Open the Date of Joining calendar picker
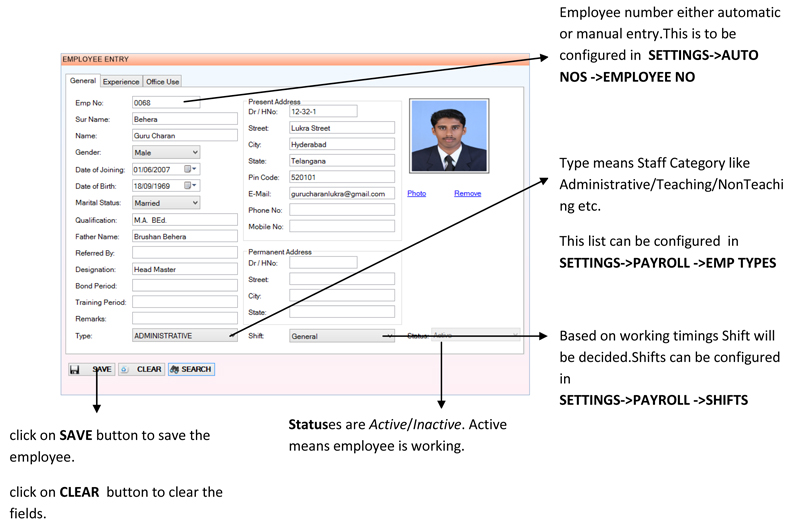The height and width of the screenshot is (524, 801). click(191, 169)
